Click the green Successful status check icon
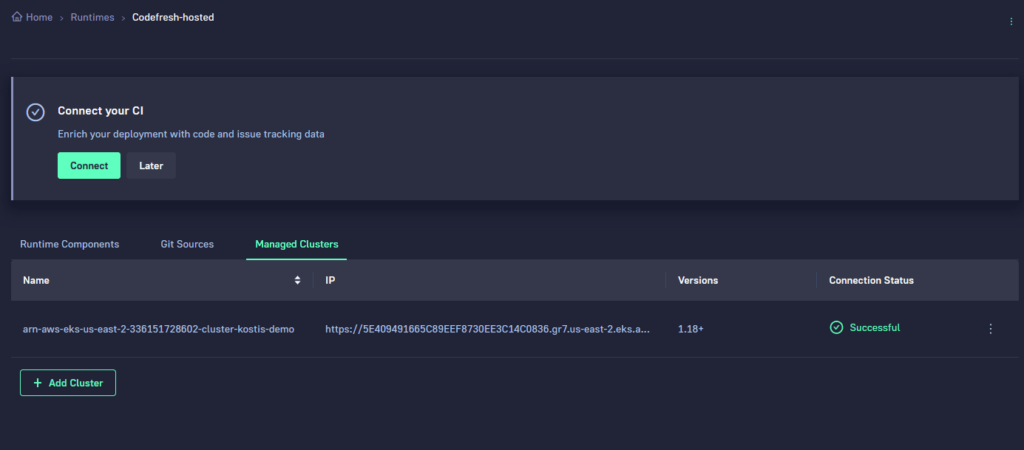1024x450 pixels. pos(836,328)
